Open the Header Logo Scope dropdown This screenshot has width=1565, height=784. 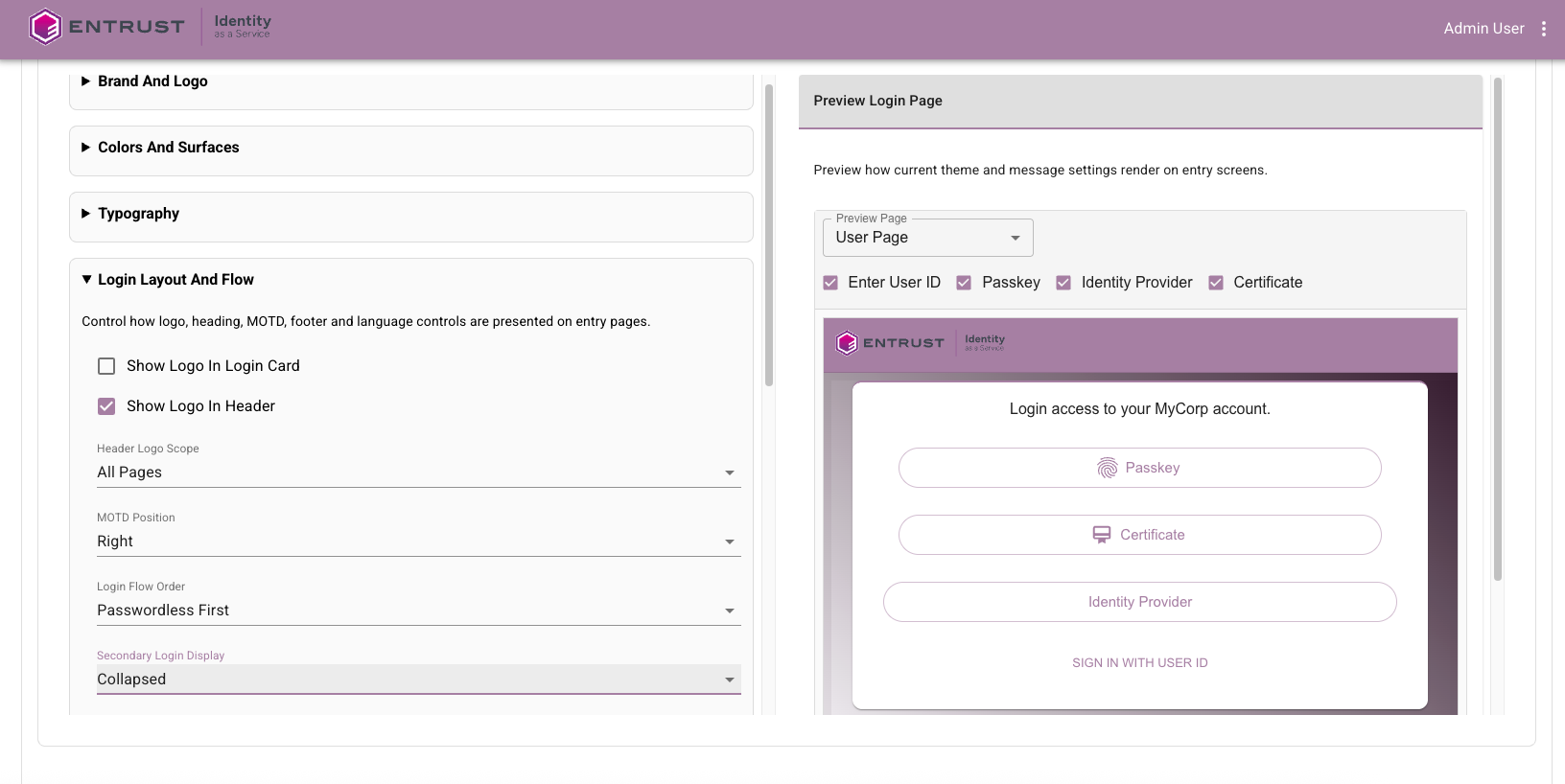pos(418,473)
